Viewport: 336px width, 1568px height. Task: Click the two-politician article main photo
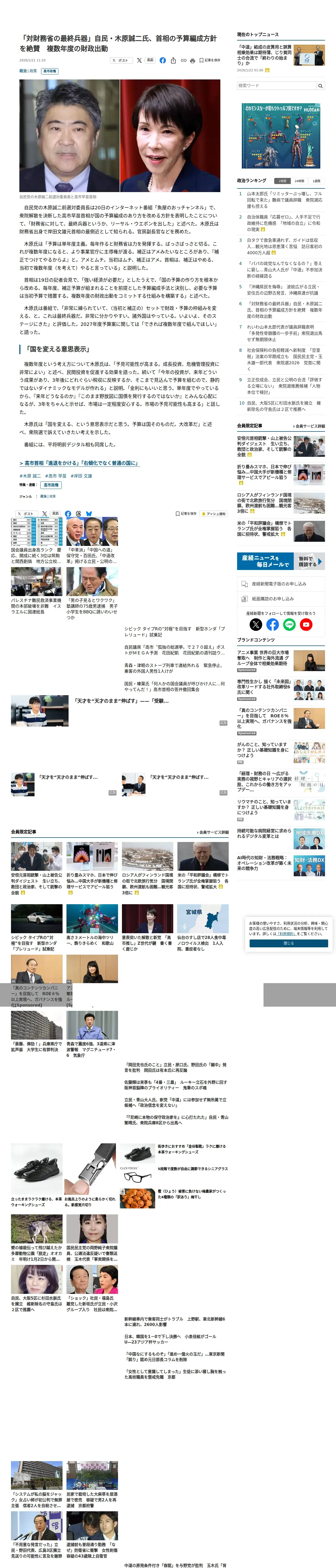(x=120, y=136)
